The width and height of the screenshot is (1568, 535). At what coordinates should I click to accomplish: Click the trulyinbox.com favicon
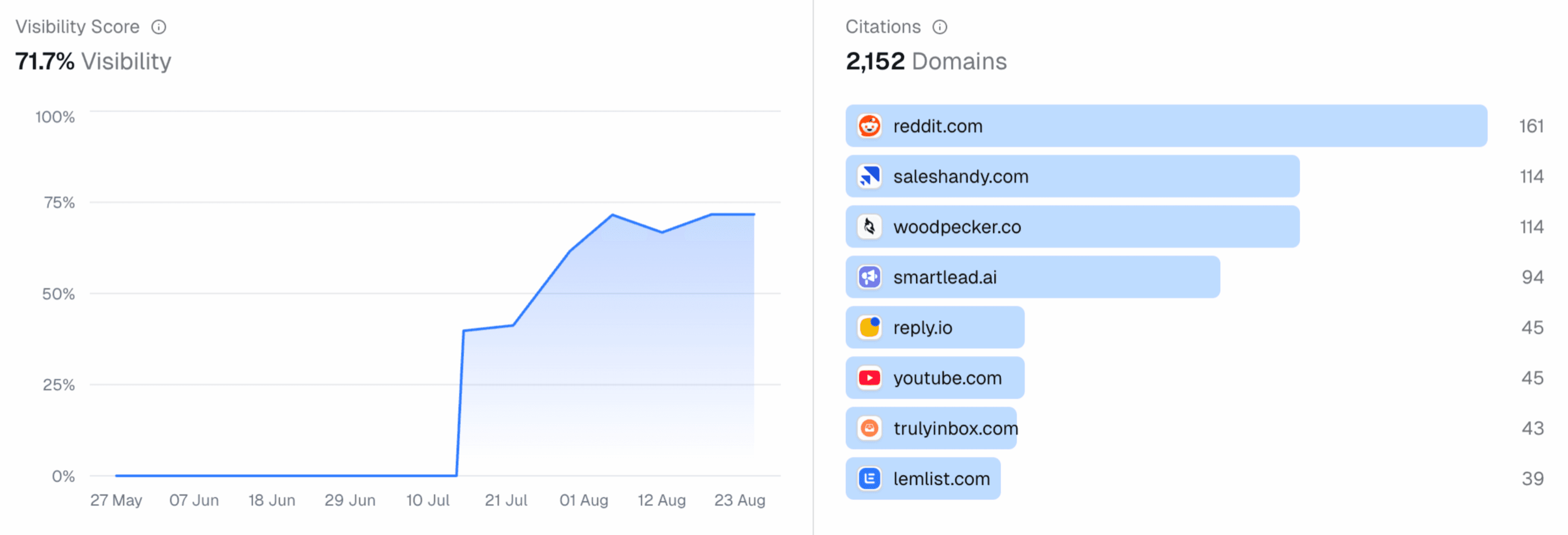tap(870, 428)
